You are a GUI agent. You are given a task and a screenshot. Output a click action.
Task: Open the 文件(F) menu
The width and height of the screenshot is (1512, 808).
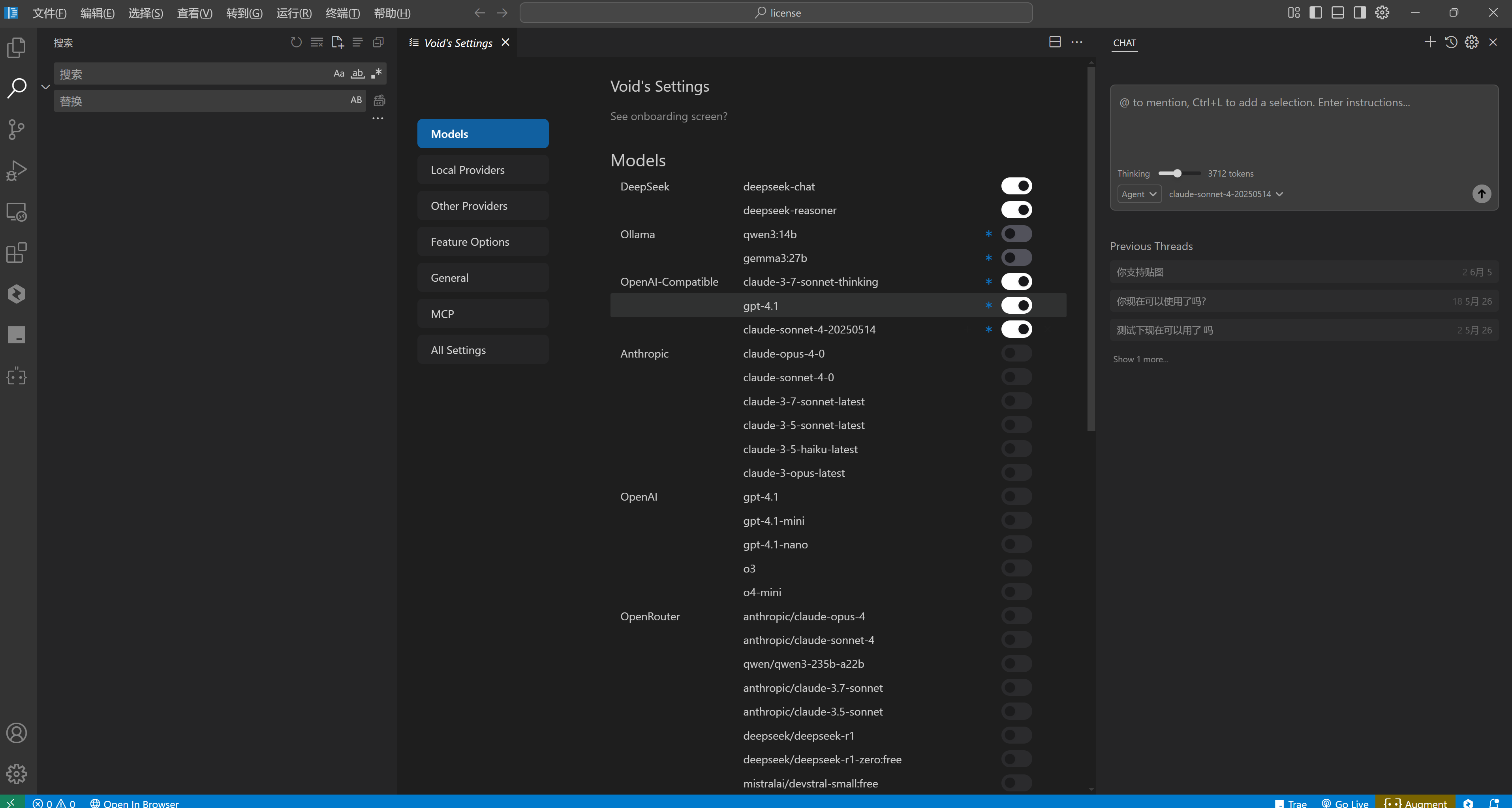(x=49, y=13)
